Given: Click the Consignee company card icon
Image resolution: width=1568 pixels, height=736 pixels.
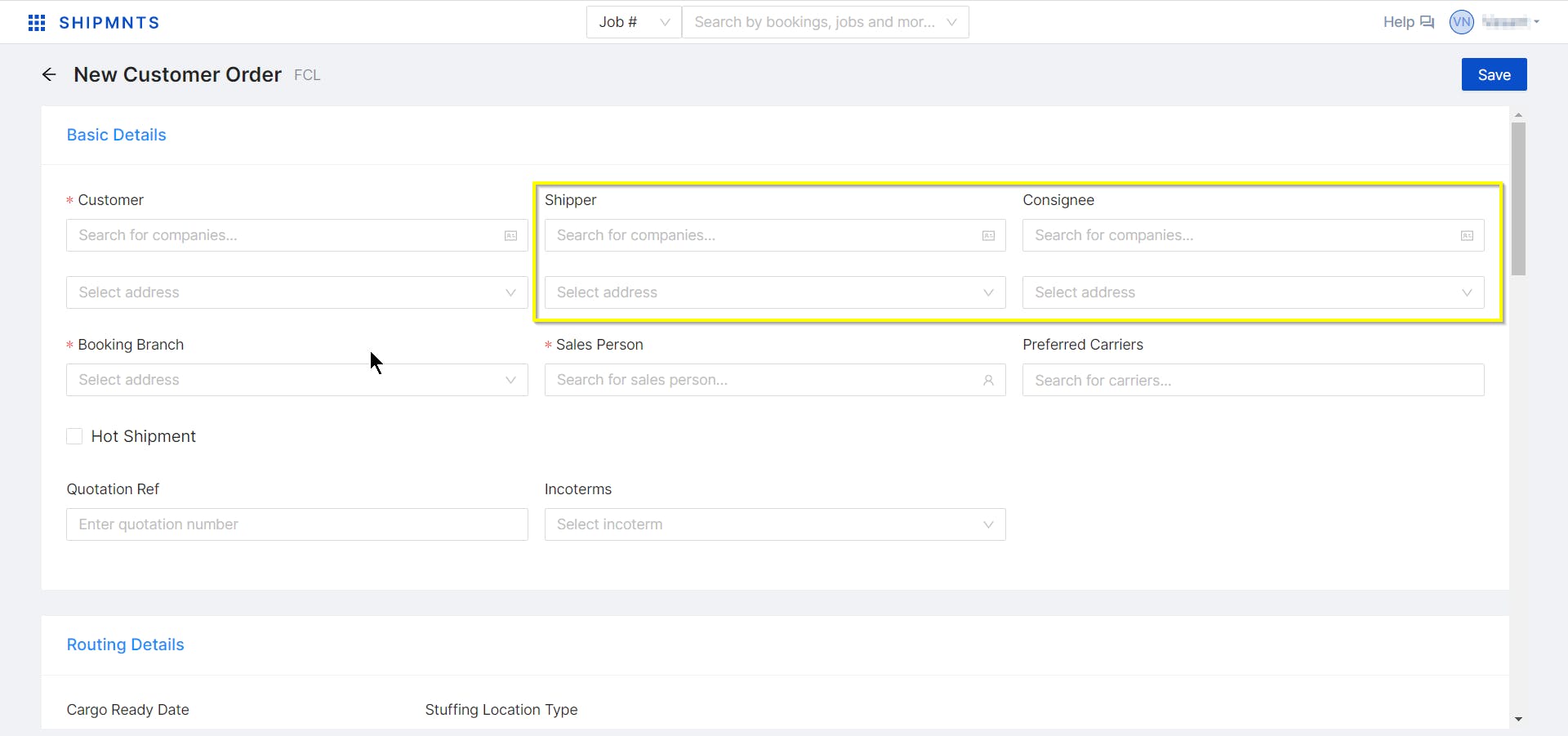Looking at the screenshot, I should tap(1467, 236).
